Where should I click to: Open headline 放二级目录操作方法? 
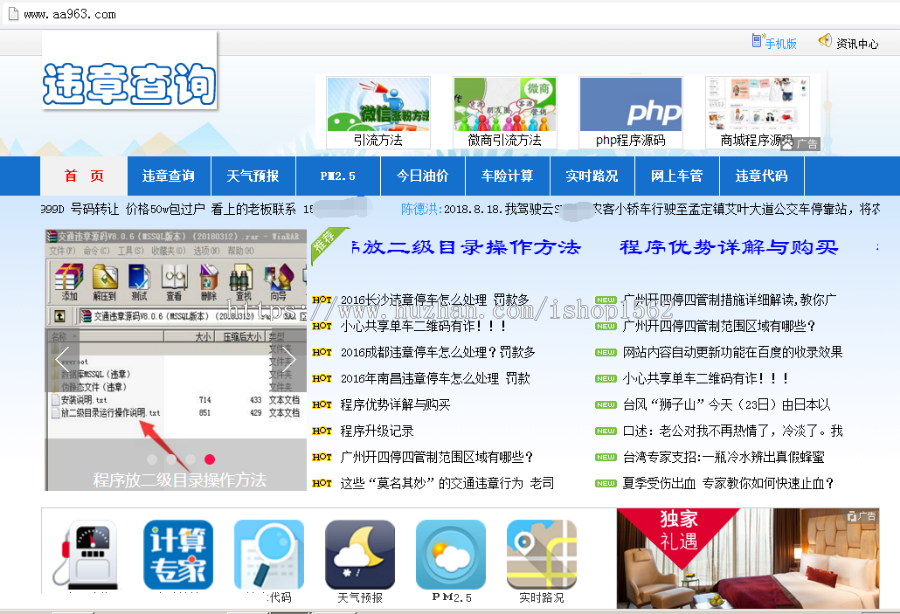pos(466,247)
